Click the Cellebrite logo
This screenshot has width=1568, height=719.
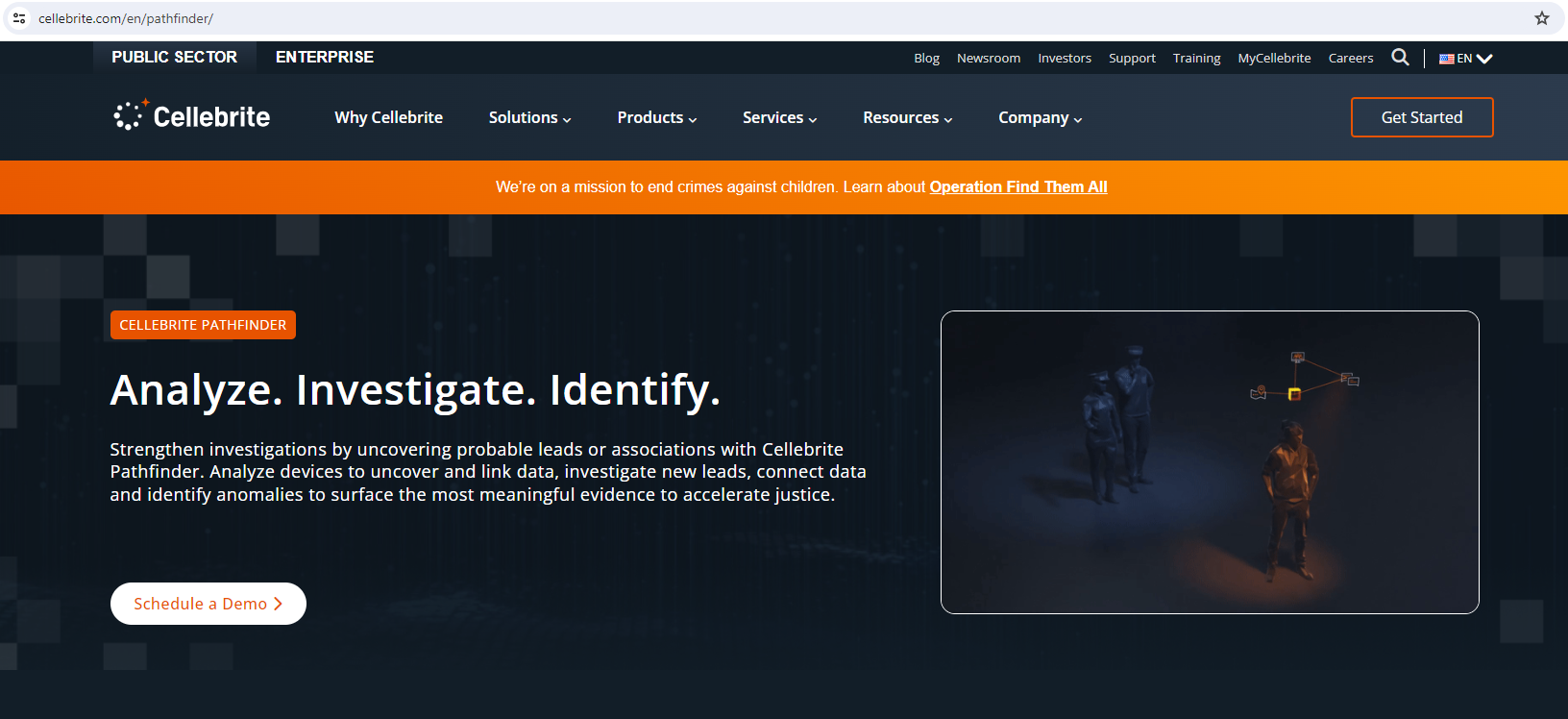click(x=192, y=116)
